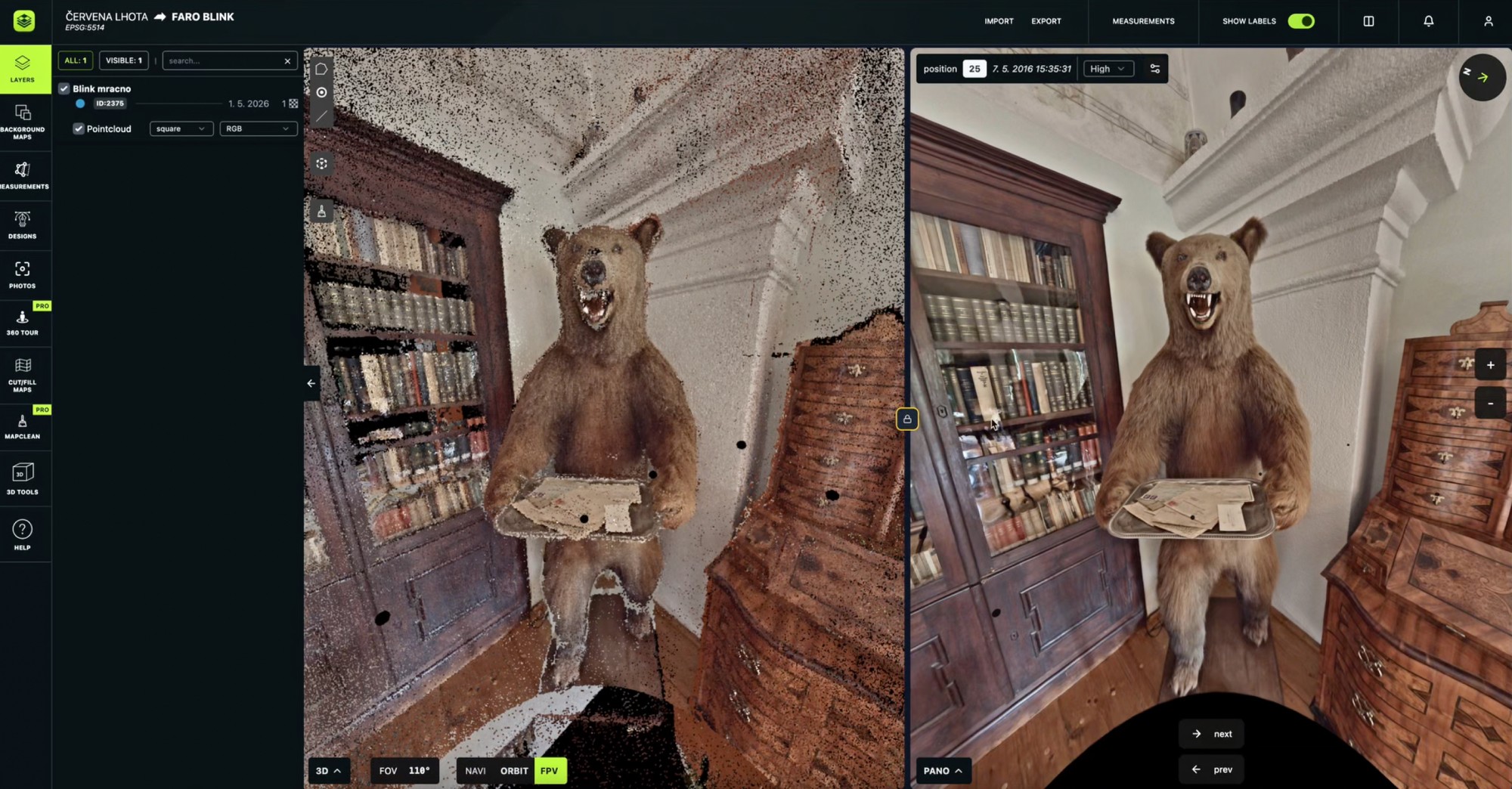Open the Photos sidebar panel
1512x789 pixels.
pos(23,275)
